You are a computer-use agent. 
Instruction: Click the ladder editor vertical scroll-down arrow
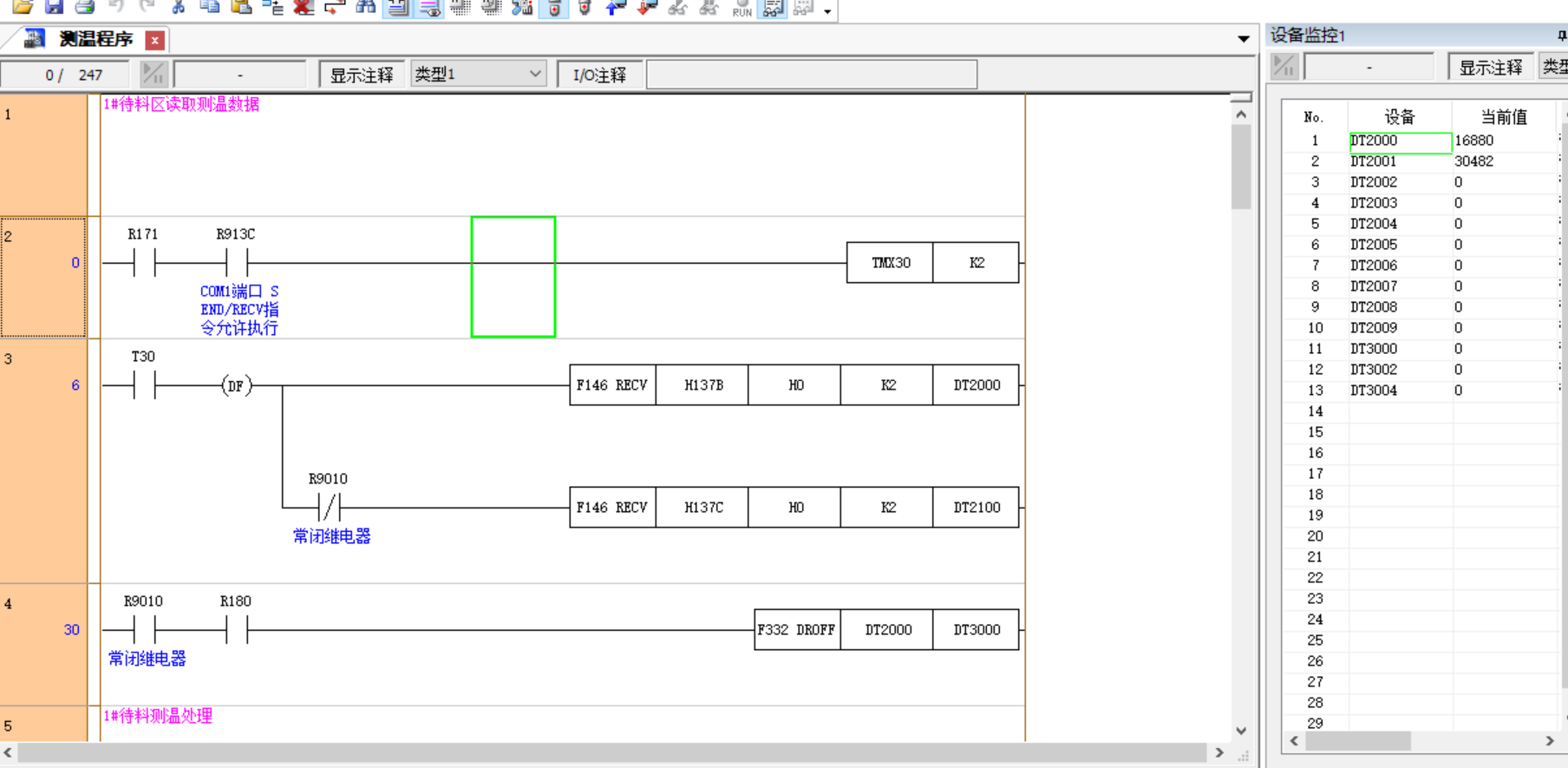pyautogui.click(x=1241, y=731)
